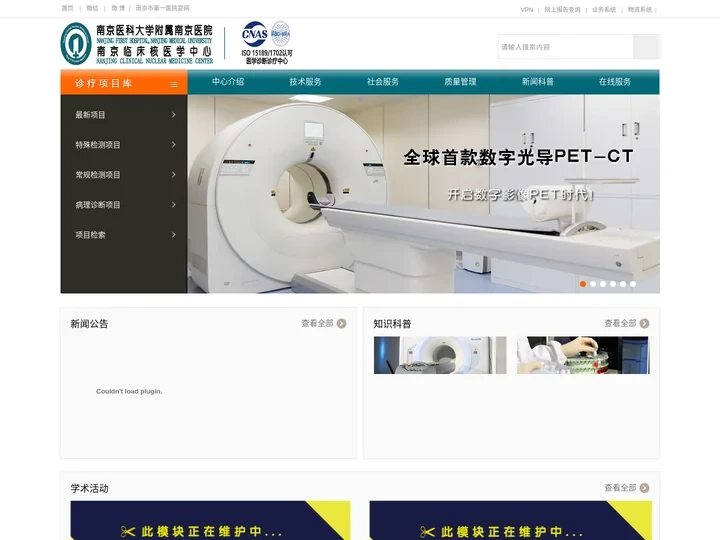
Task: Click 查看全部 text in 知识科普 panel
Action: pyautogui.click(x=620, y=323)
